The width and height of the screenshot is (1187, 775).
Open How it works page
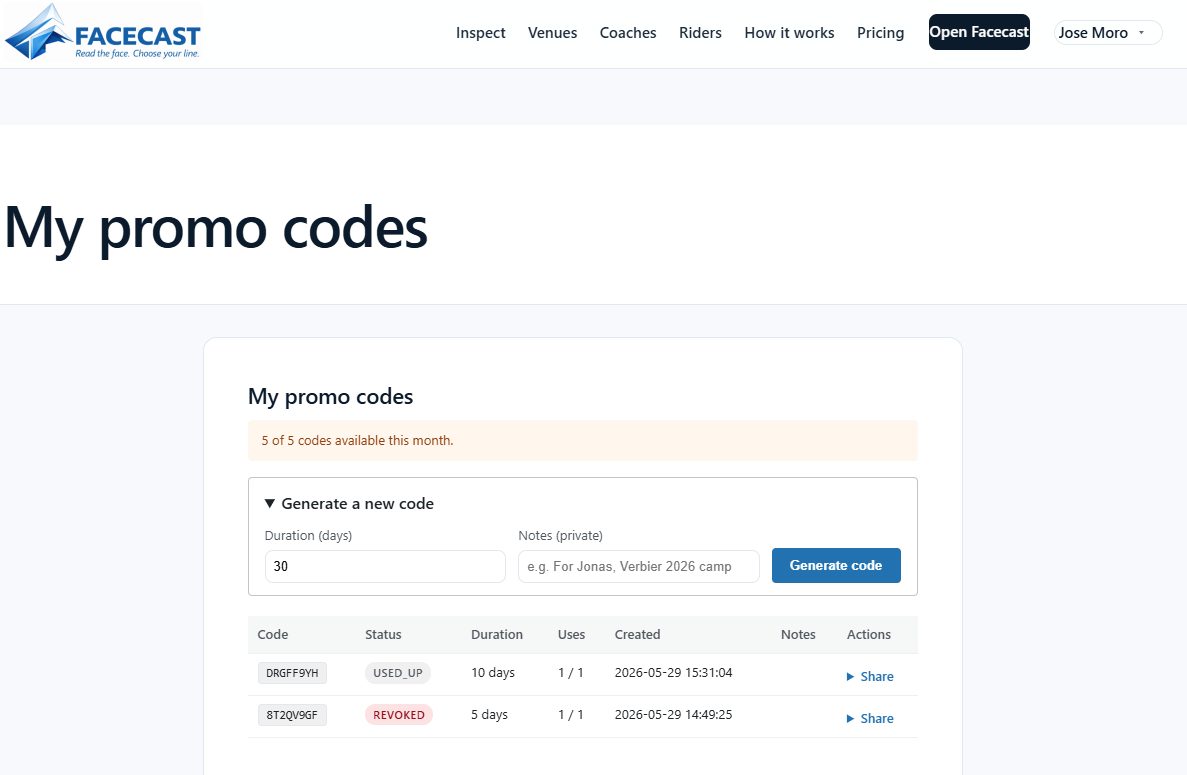coord(789,33)
